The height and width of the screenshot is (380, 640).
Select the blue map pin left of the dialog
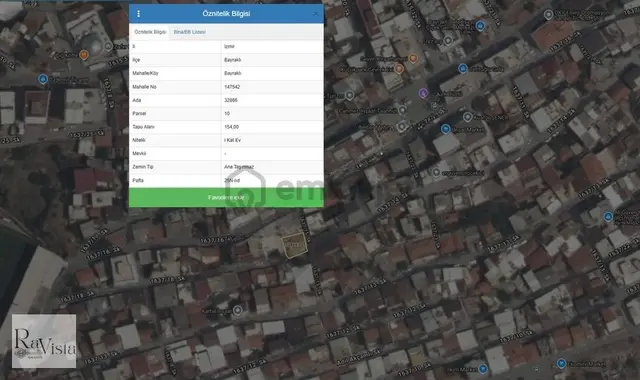coord(43,79)
